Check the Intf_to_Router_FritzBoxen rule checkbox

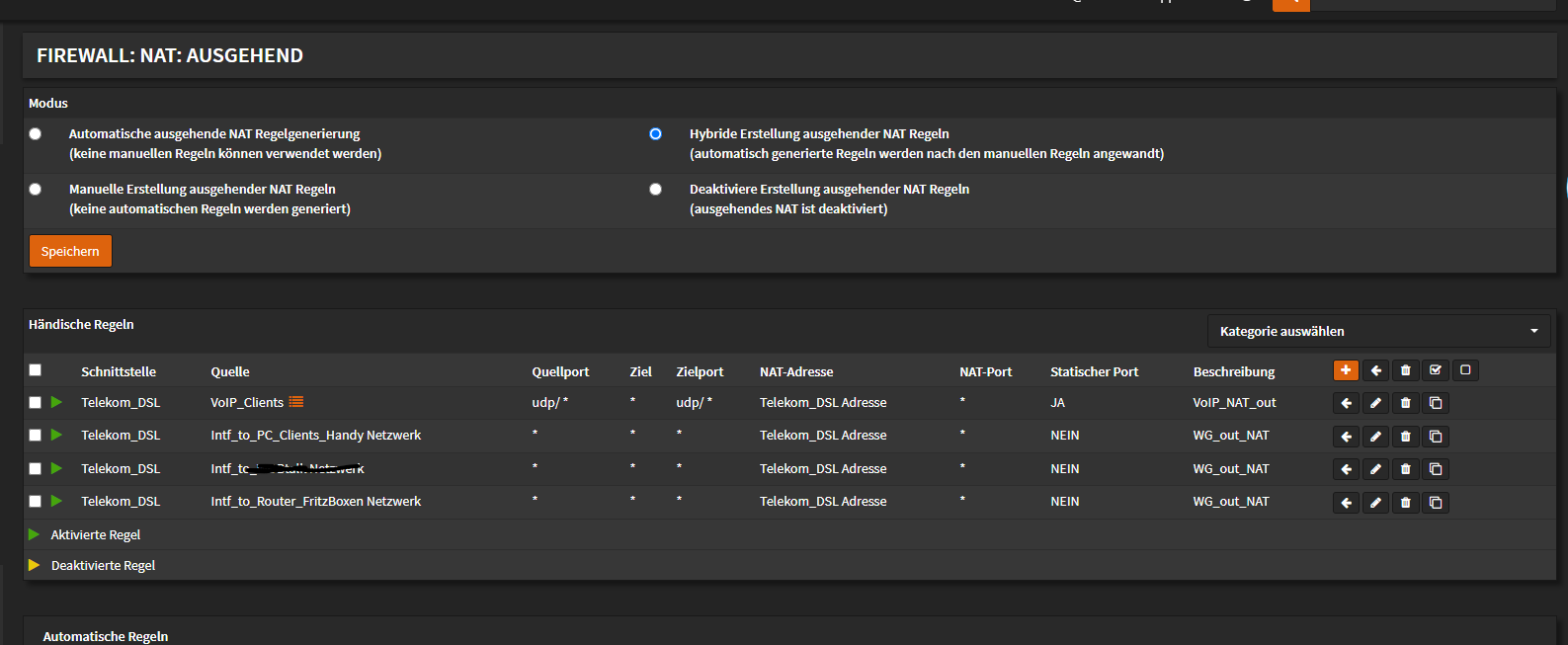click(x=36, y=502)
